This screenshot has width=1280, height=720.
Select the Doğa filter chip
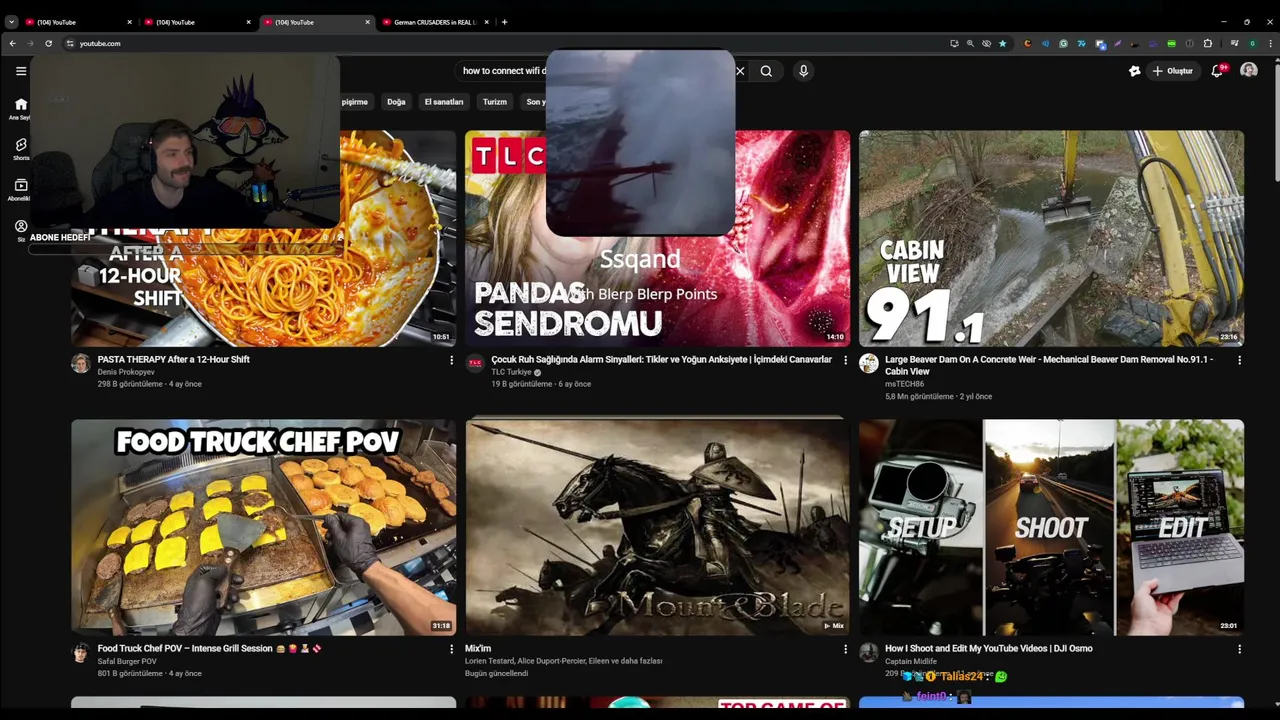click(x=396, y=102)
